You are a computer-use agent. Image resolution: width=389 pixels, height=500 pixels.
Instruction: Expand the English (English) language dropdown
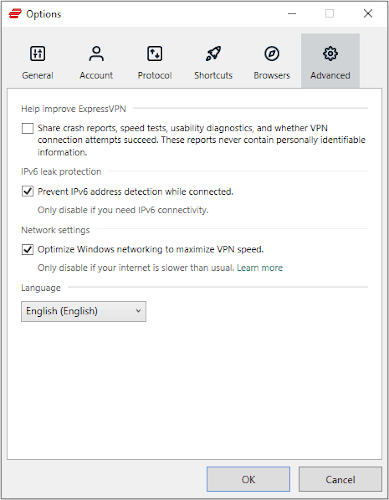coord(84,311)
